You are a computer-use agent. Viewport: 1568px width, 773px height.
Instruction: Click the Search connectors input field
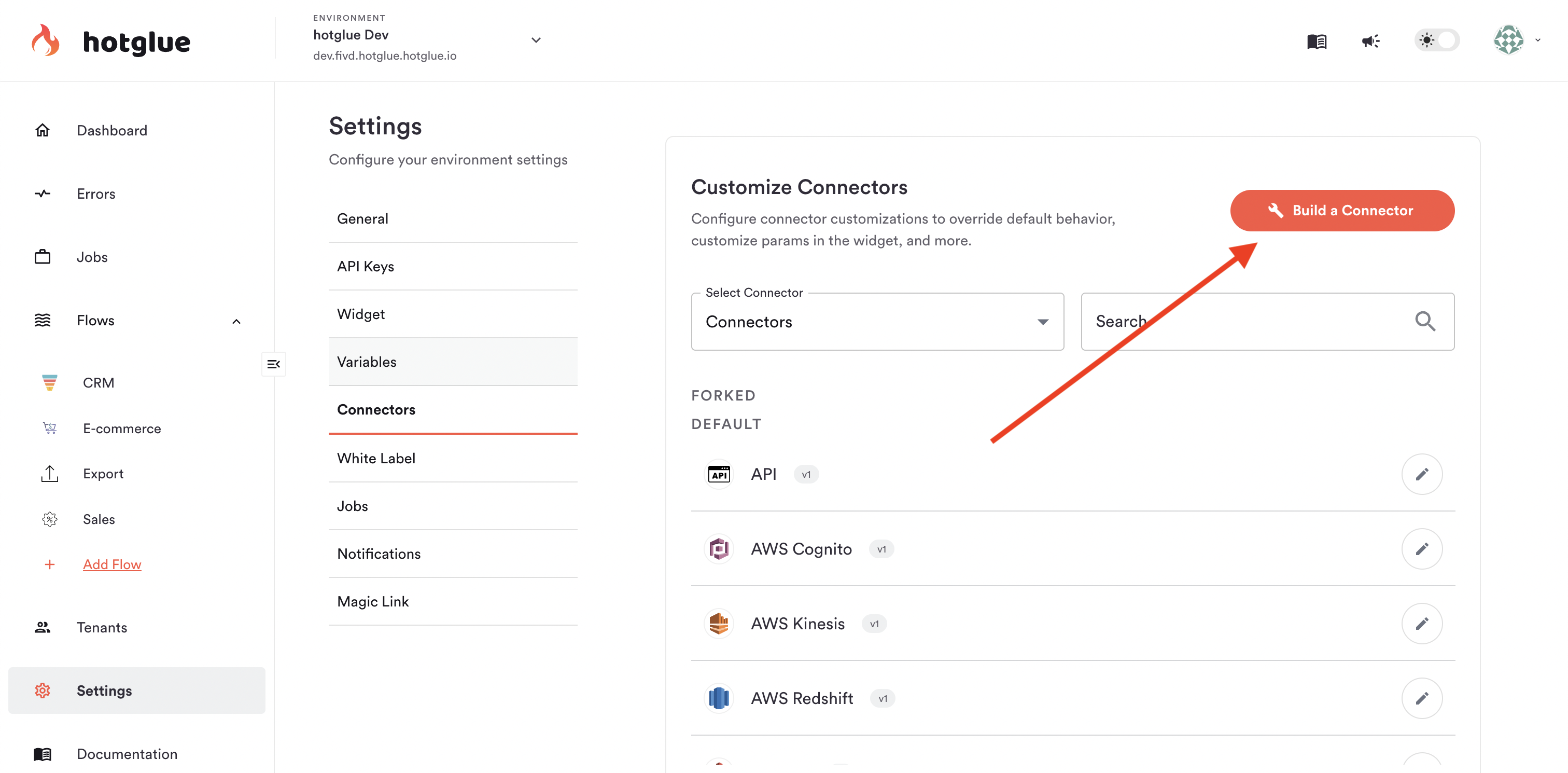tap(1267, 322)
